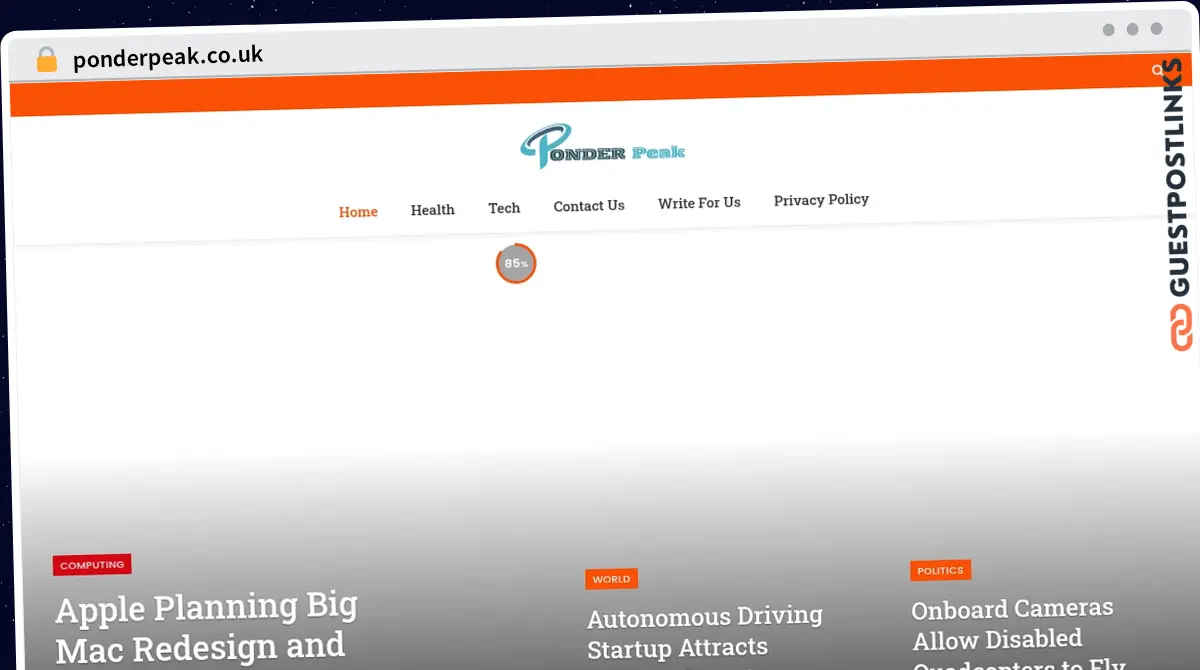Click the POLITICS category tag
This screenshot has width=1200, height=670.
pyautogui.click(x=940, y=571)
